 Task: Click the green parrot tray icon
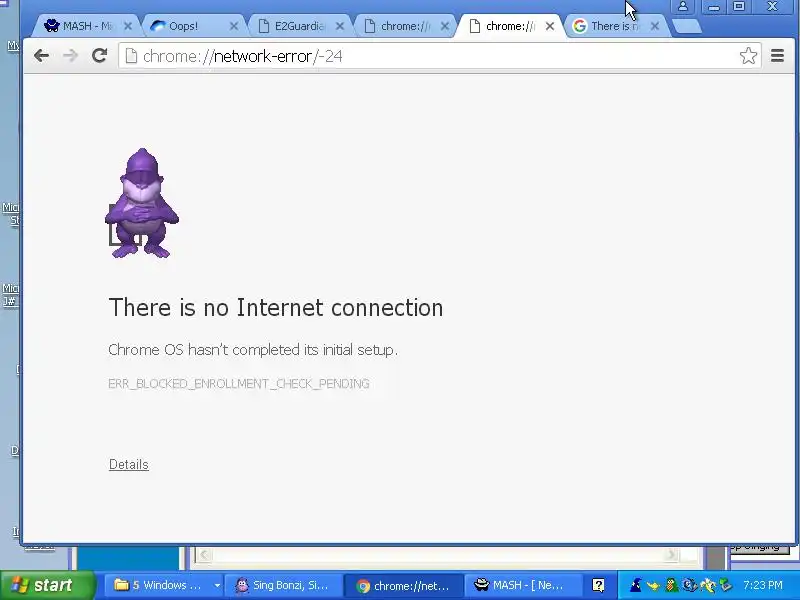coord(671,585)
